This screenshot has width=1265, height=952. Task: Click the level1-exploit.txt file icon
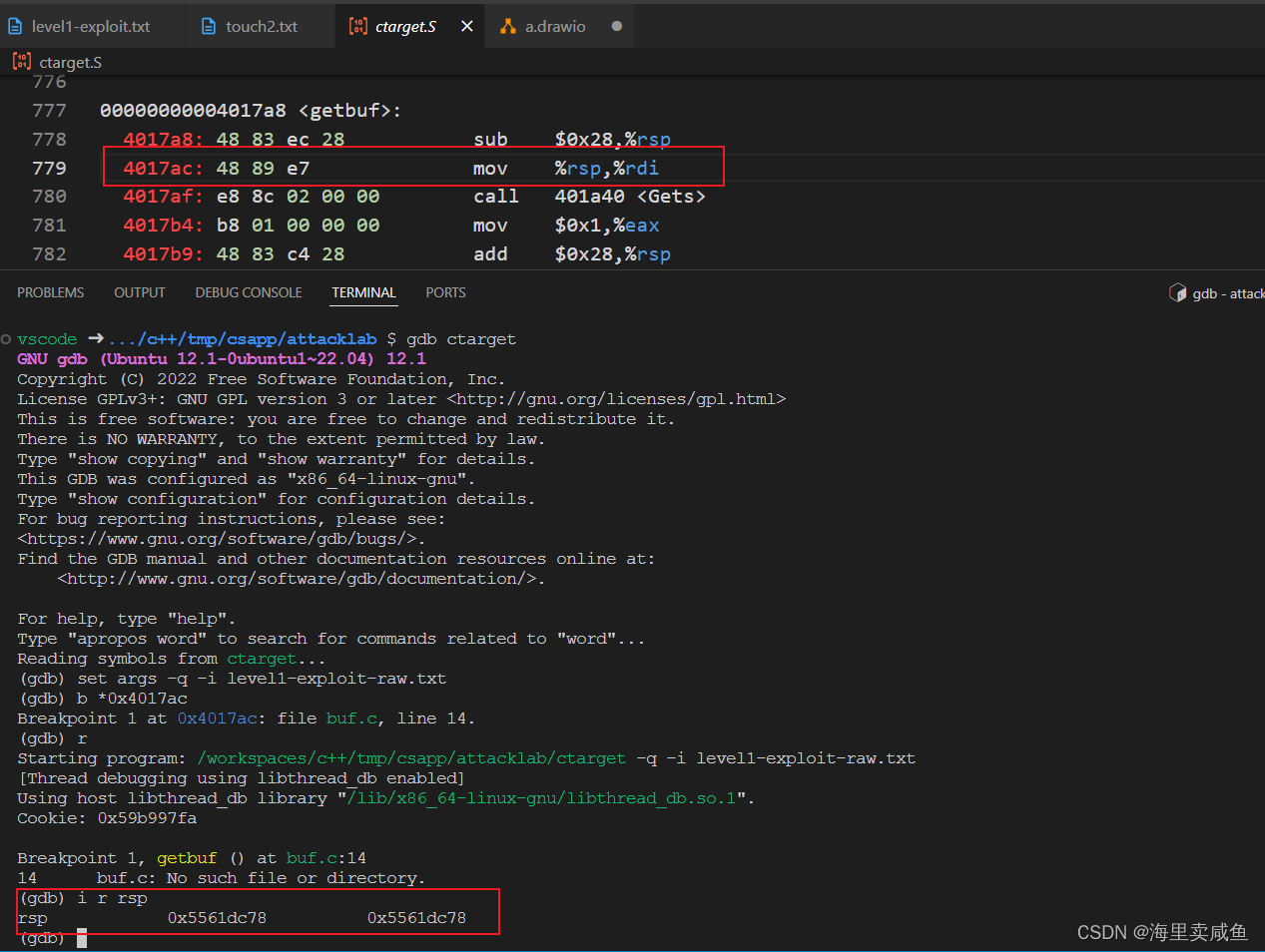pyautogui.click(x=16, y=26)
